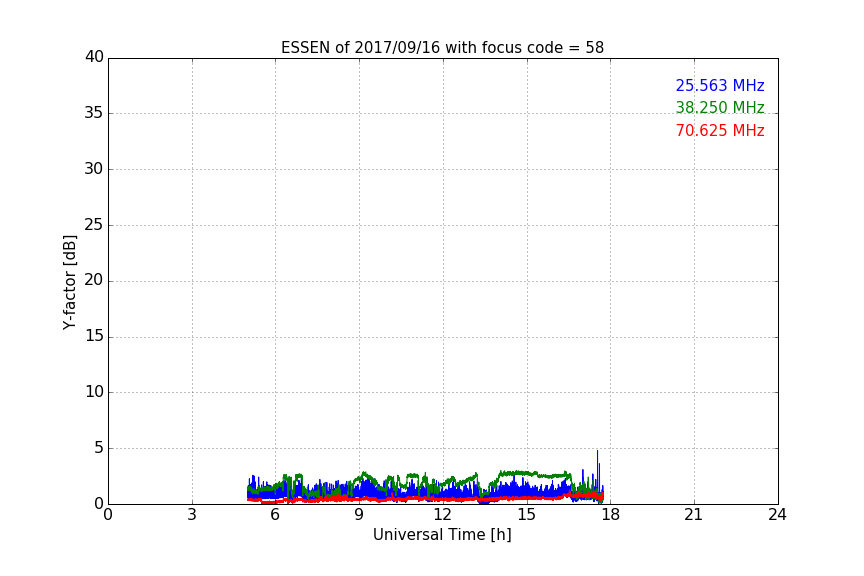Click the x-axis tick label 12

442,515
